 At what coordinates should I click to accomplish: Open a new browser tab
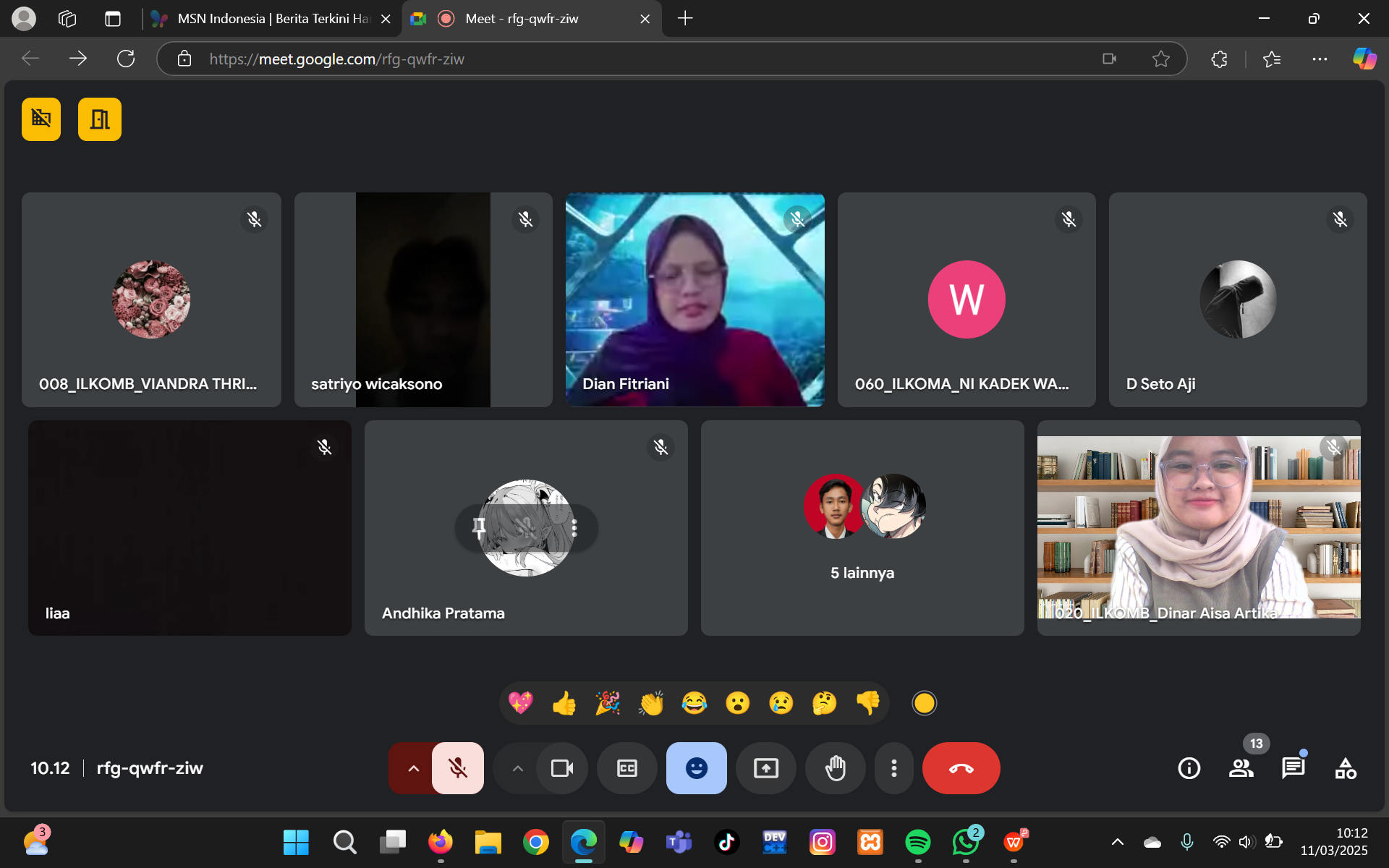[x=684, y=19]
